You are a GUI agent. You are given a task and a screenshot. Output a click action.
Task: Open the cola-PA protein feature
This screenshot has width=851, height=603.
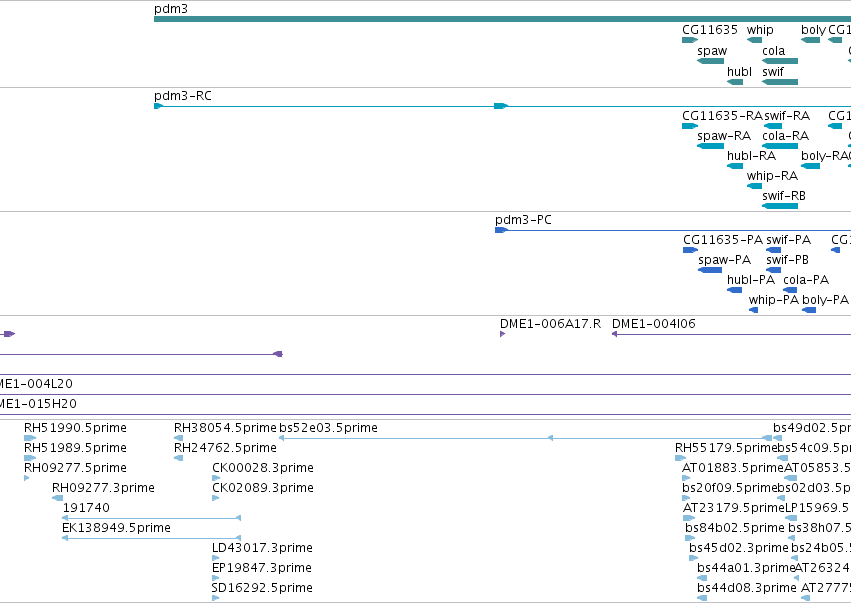tap(790, 290)
